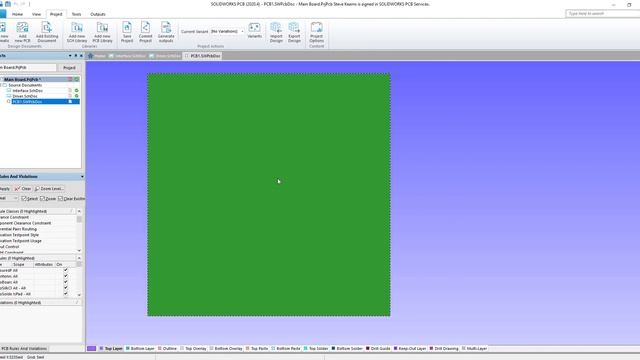
Task: Click Add new SCH Library
Action: [x=77, y=32]
